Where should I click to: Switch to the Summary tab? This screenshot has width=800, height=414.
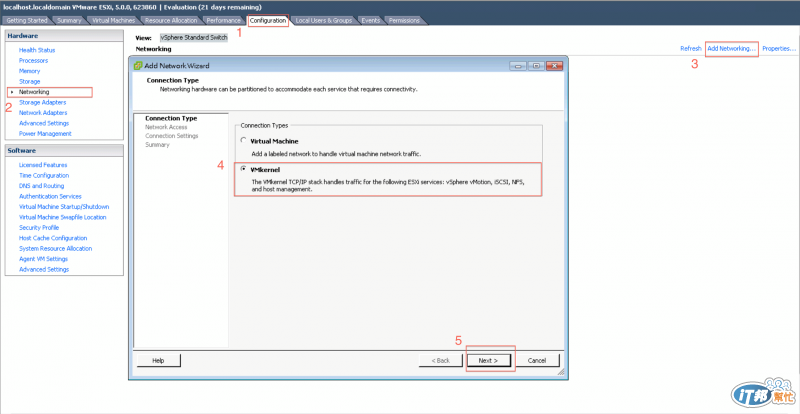pos(69,20)
